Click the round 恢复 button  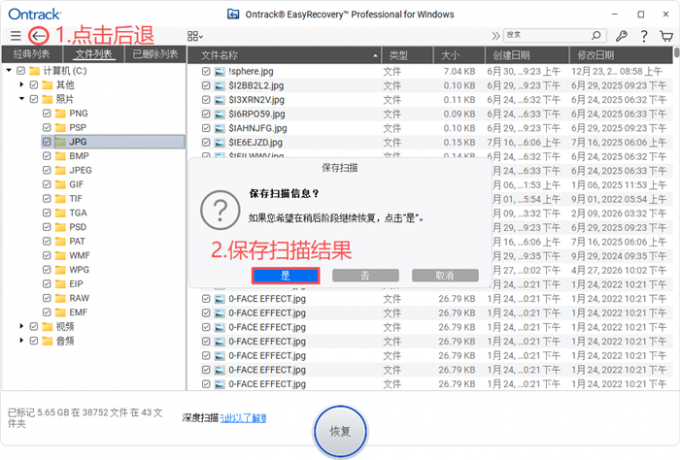pos(340,431)
